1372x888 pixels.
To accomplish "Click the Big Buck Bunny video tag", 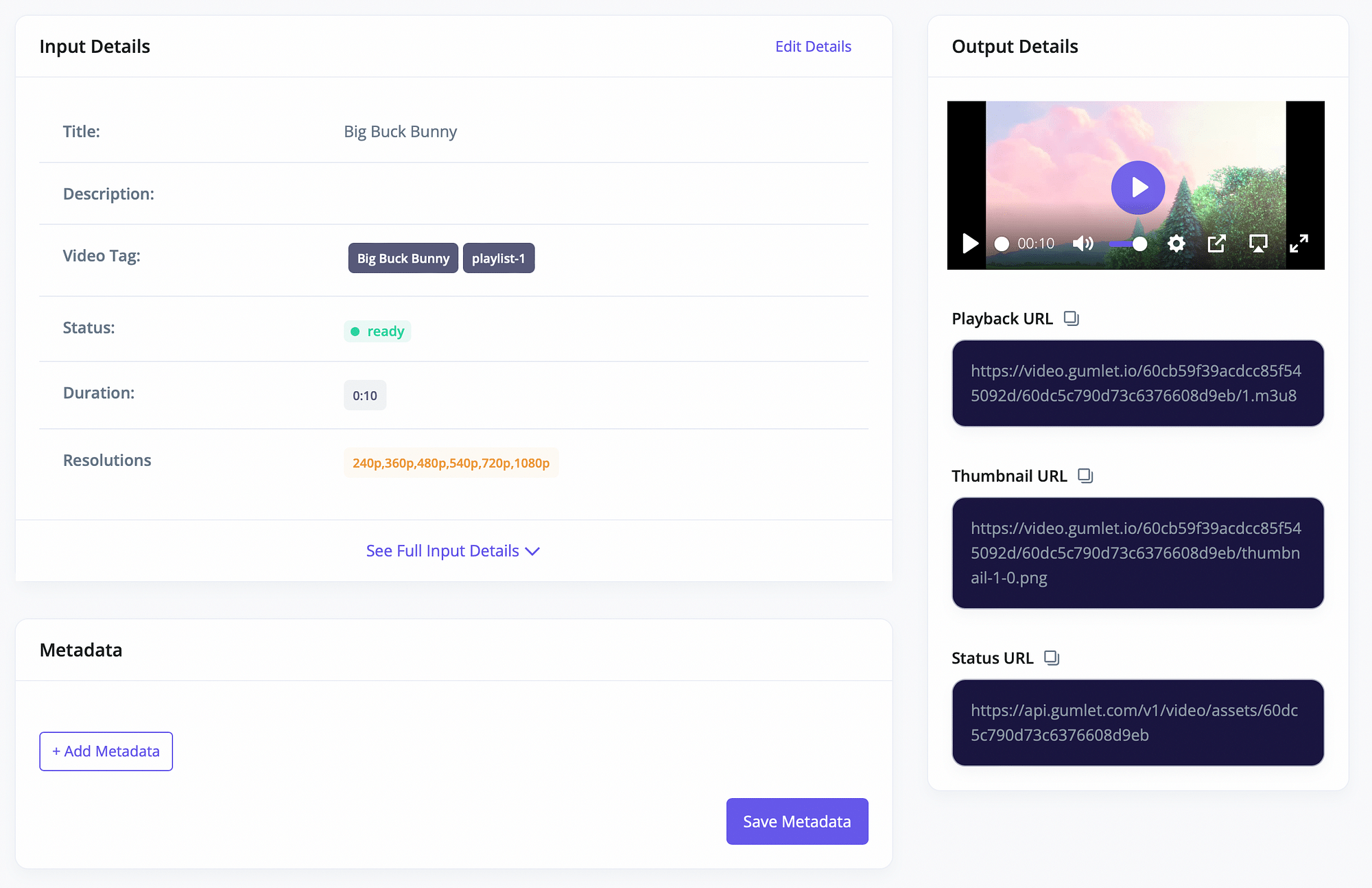I will (403, 258).
